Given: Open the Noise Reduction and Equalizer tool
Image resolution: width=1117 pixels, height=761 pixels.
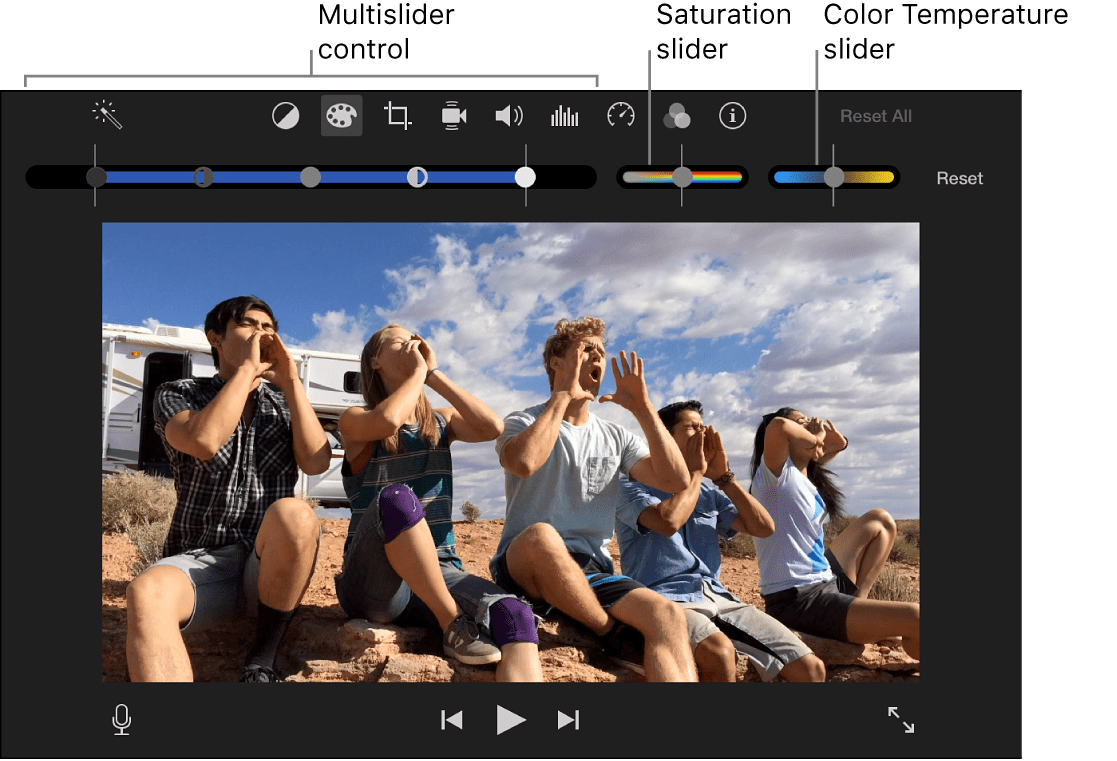Looking at the screenshot, I should coord(564,115).
